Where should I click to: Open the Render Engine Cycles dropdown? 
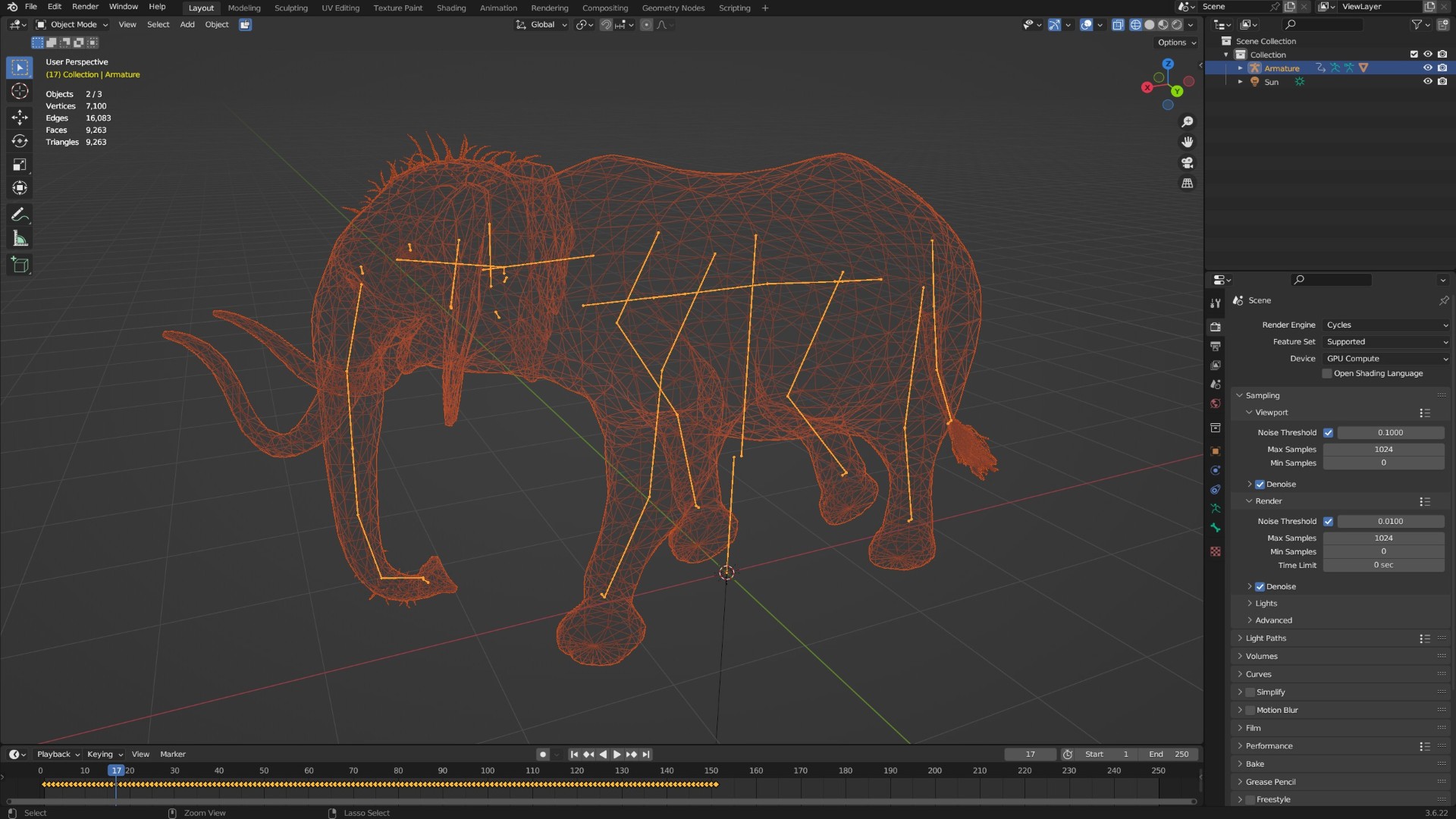pyautogui.click(x=1387, y=325)
